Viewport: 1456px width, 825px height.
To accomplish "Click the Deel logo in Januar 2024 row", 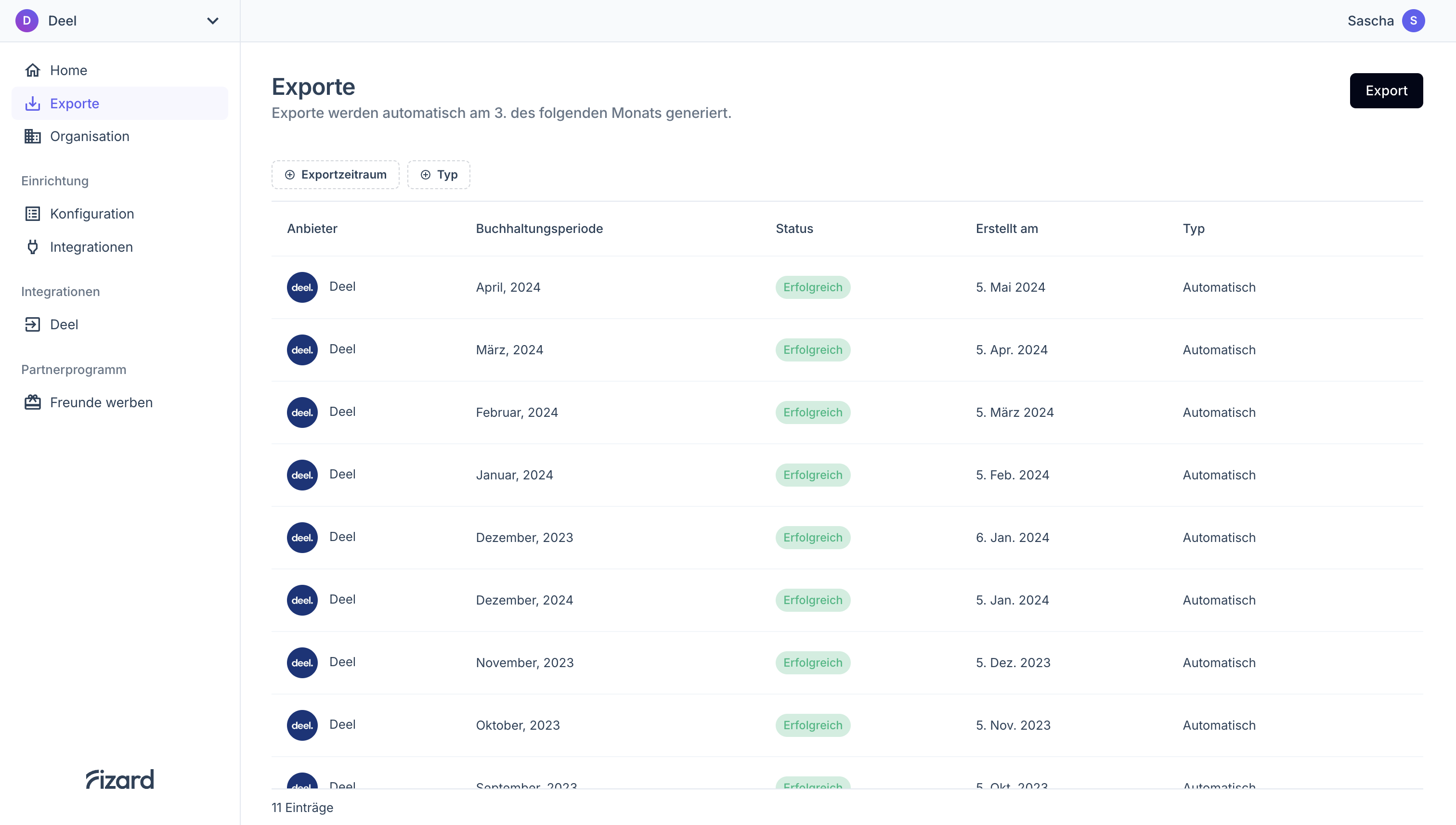I will coord(302,475).
